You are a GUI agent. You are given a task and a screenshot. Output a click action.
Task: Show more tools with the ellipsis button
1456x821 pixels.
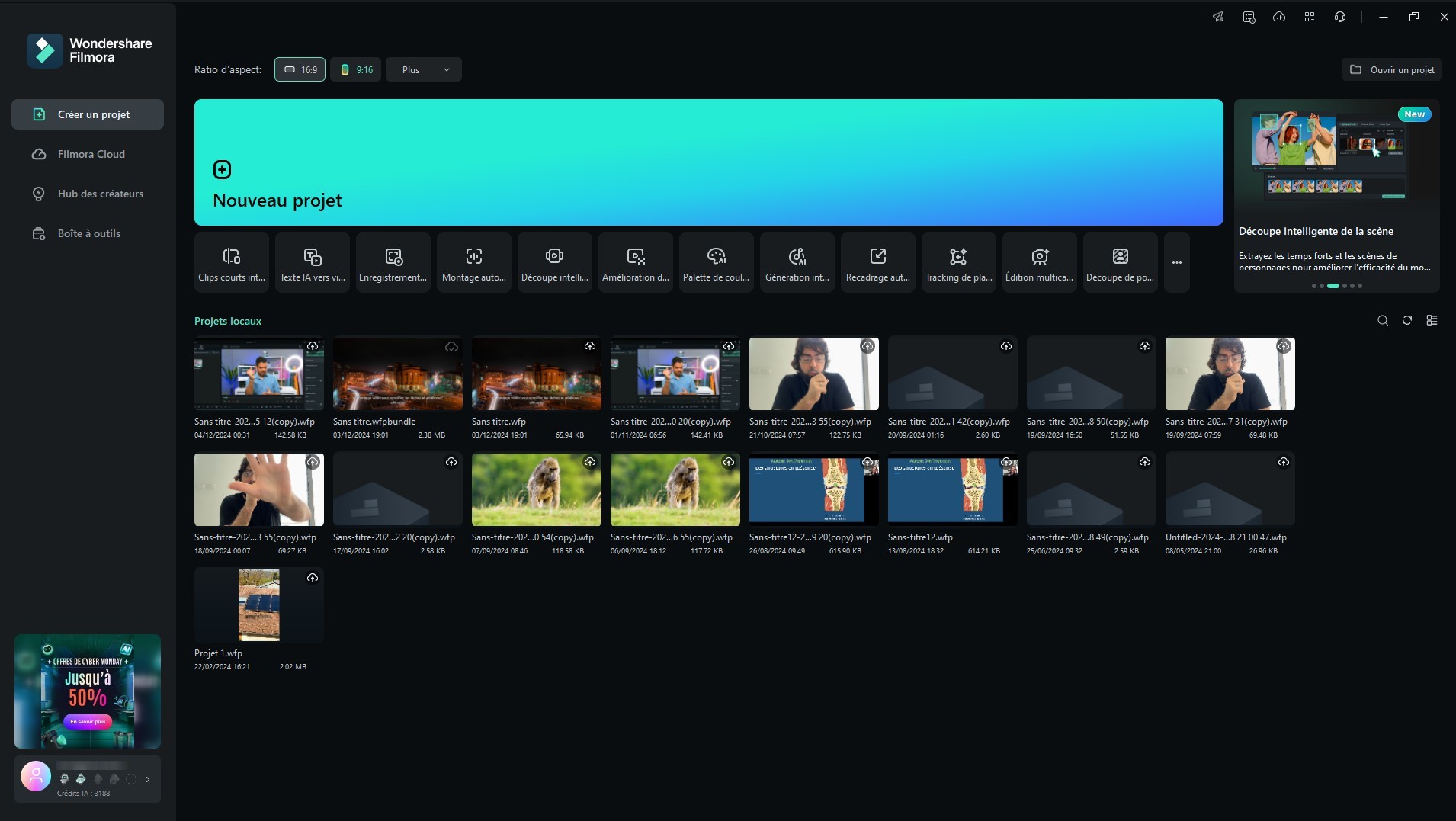pyautogui.click(x=1177, y=262)
